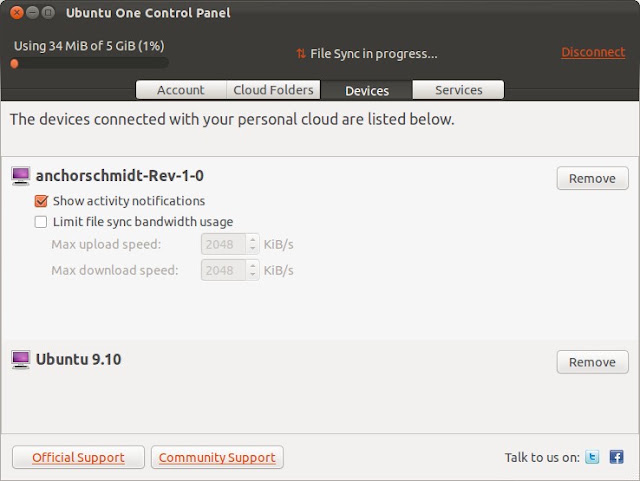
Task: Remove the anchorschmidt-Rev-1-0 device
Action: (592, 178)
